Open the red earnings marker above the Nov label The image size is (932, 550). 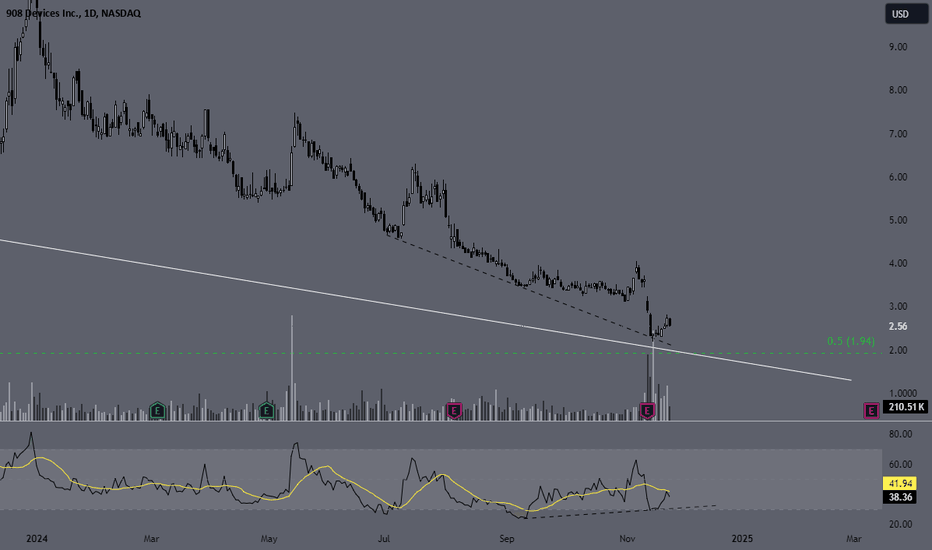pos(647,410)
